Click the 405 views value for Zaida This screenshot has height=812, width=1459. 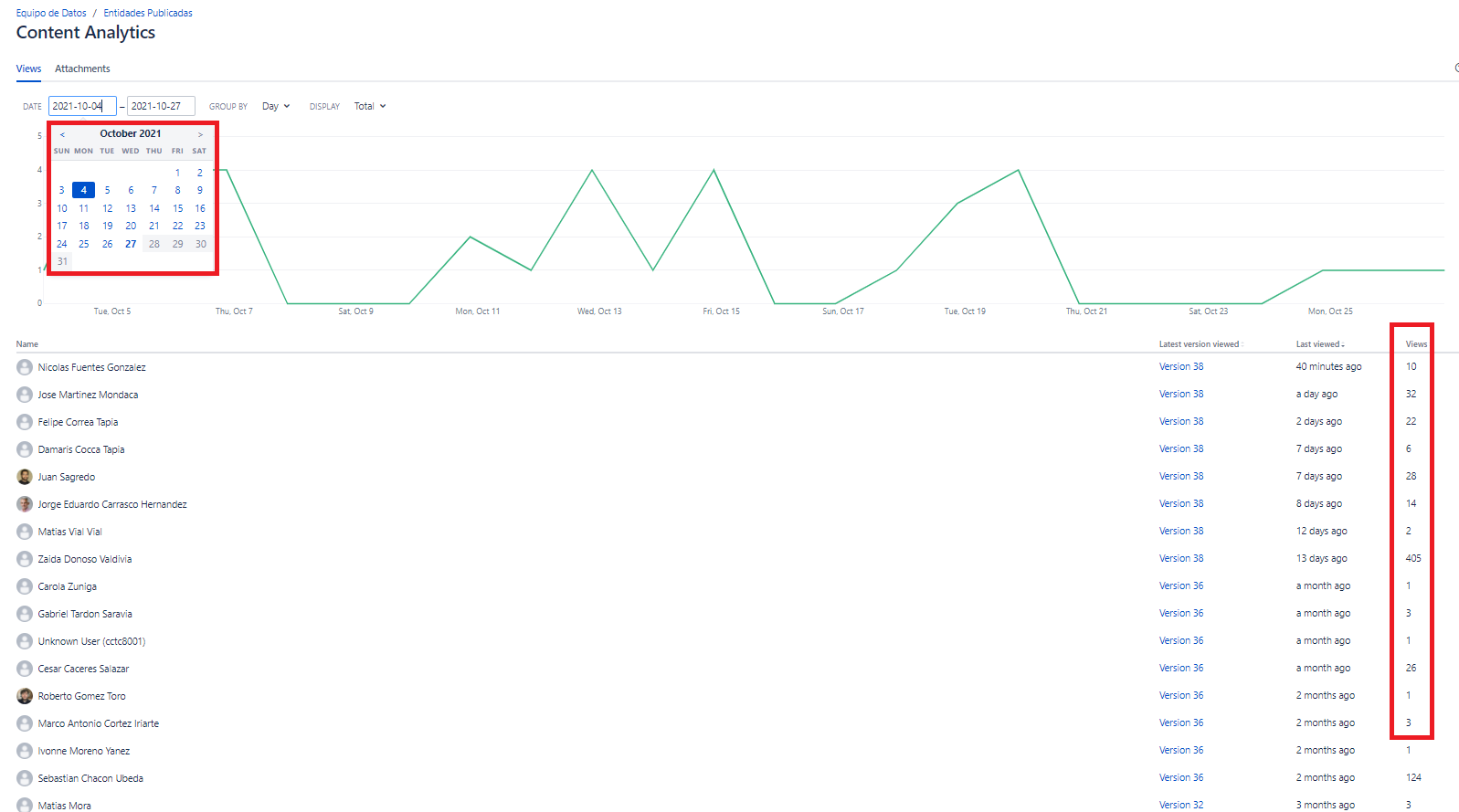click(1413, 558)
